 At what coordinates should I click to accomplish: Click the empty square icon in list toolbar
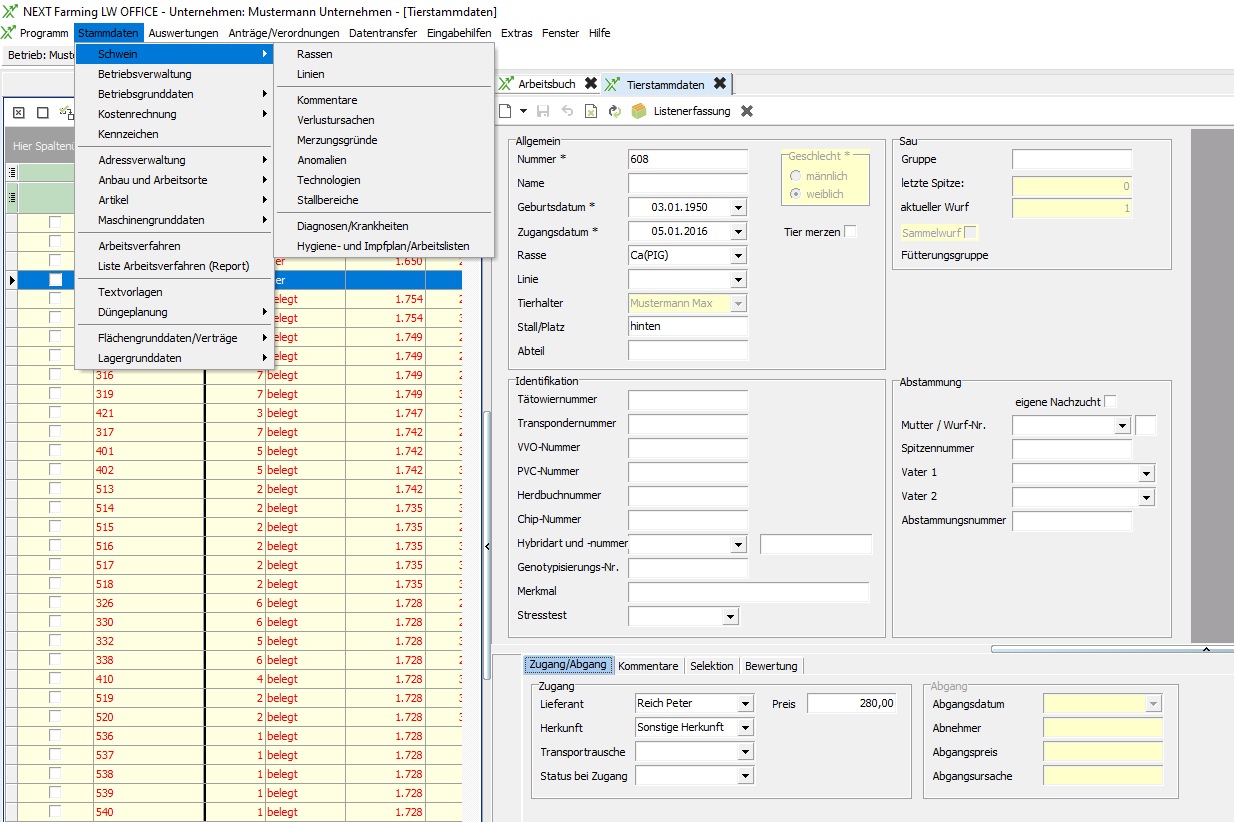click(42, 113)
